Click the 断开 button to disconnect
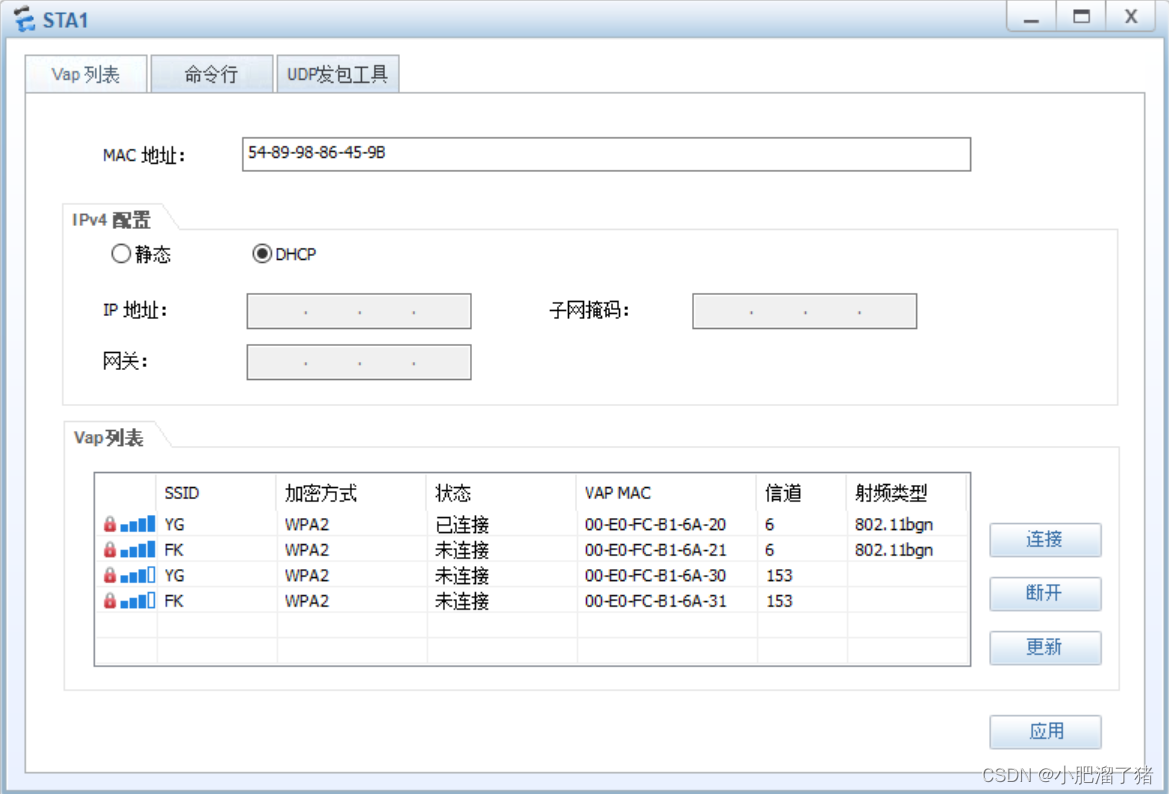Viewport: 1169px width, 794px height. click(x=1044, y=594)
